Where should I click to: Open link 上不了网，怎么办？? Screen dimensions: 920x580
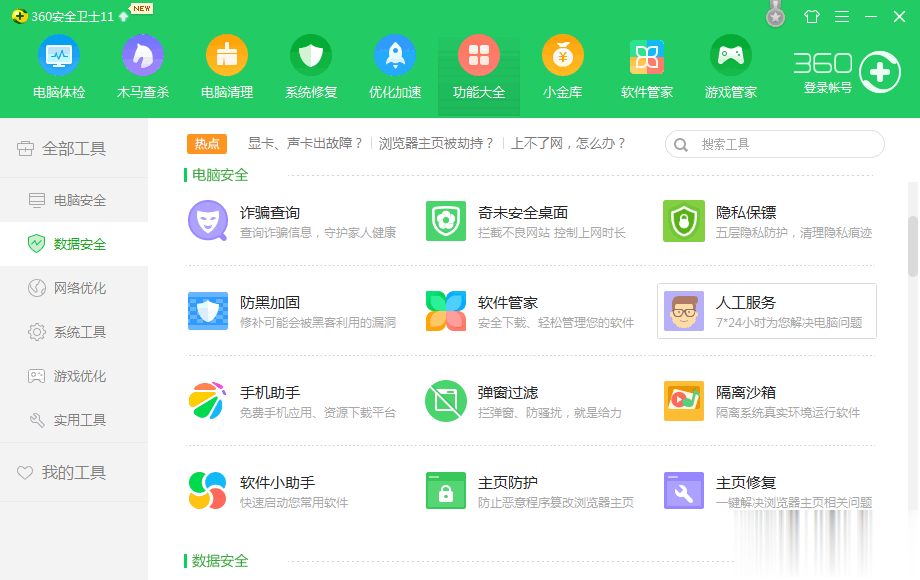pyautogui.click(x=569, y=144)
